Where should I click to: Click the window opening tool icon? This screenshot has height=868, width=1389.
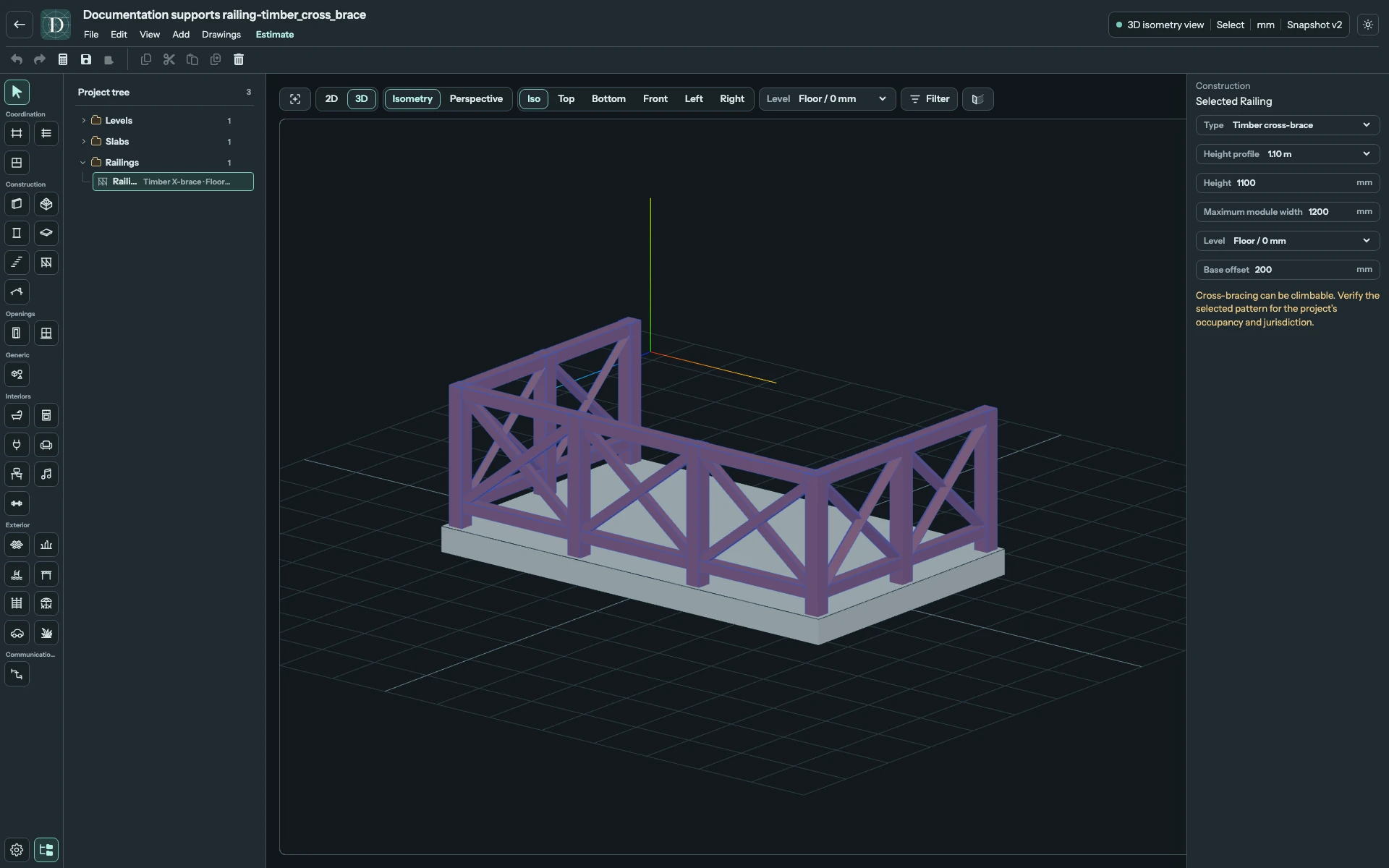click(46, 333)
